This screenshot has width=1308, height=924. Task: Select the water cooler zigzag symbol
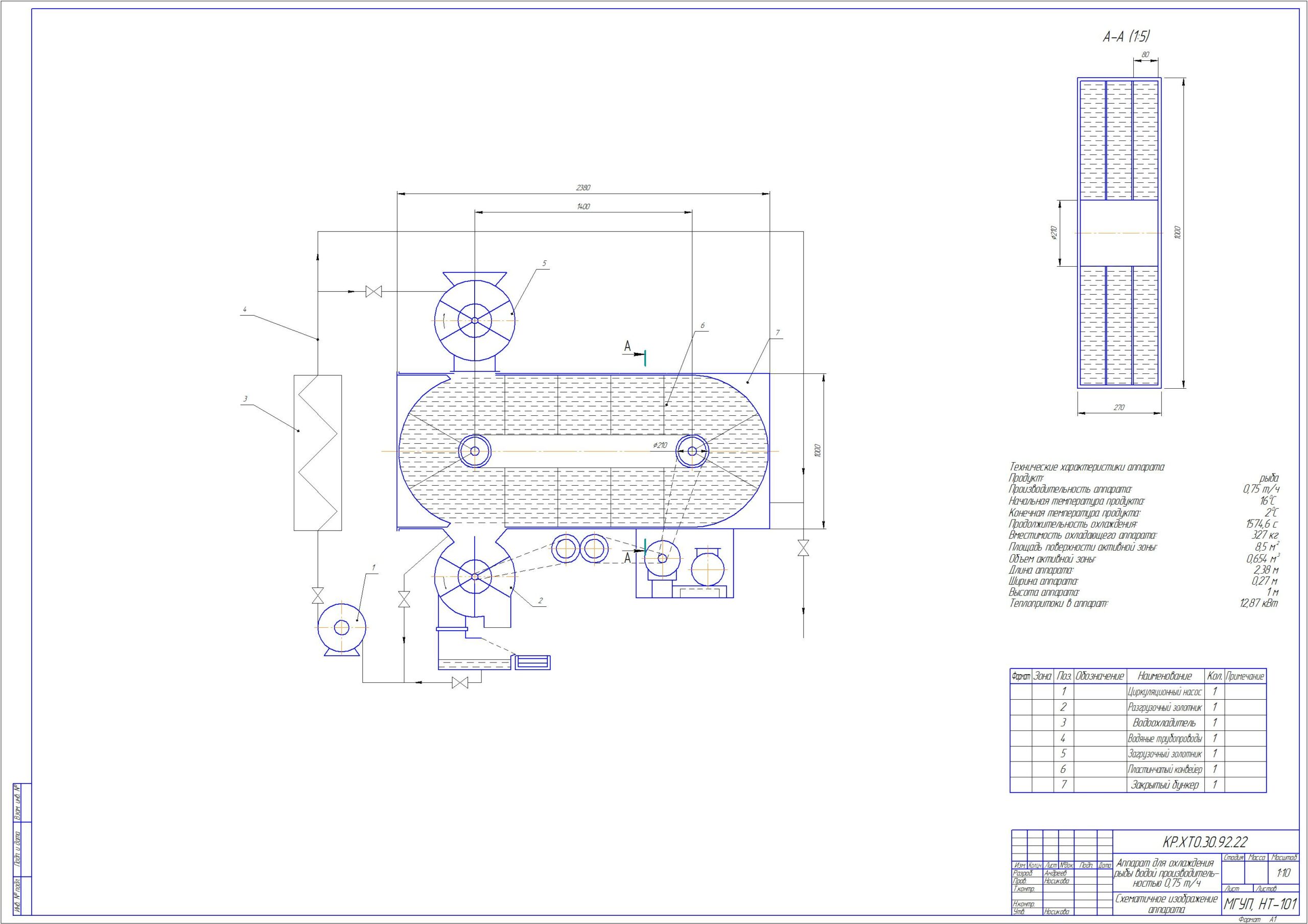tap(318, 453)
